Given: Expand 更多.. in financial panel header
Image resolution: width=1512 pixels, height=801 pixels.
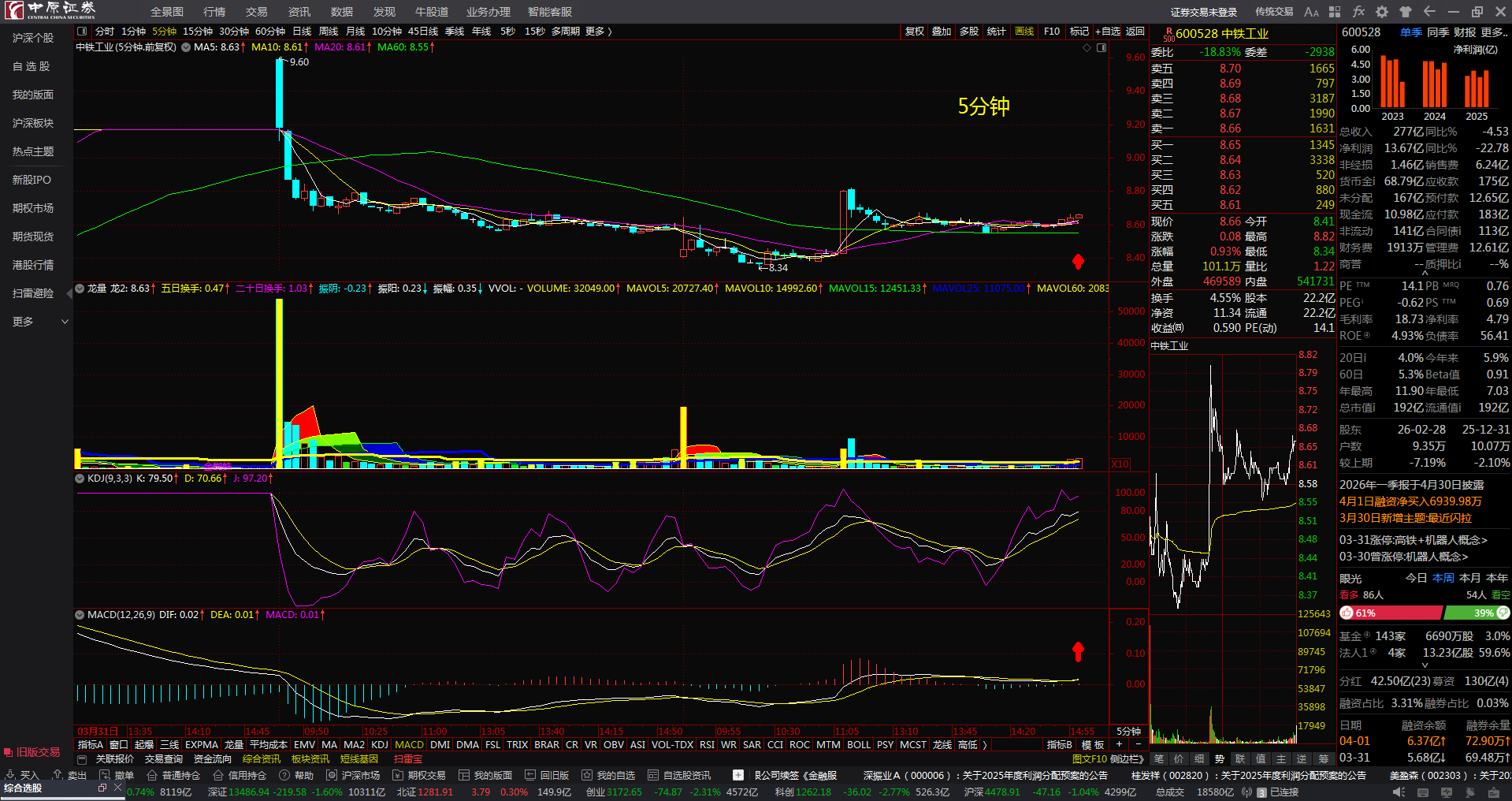Looking at the screenshot, I should click(1495, 32).
